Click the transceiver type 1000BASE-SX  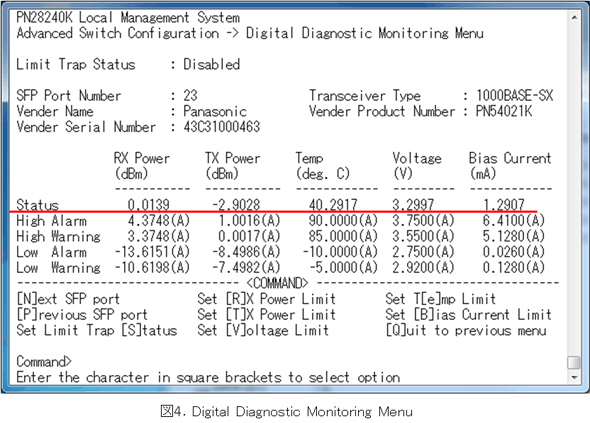point(515,96)
